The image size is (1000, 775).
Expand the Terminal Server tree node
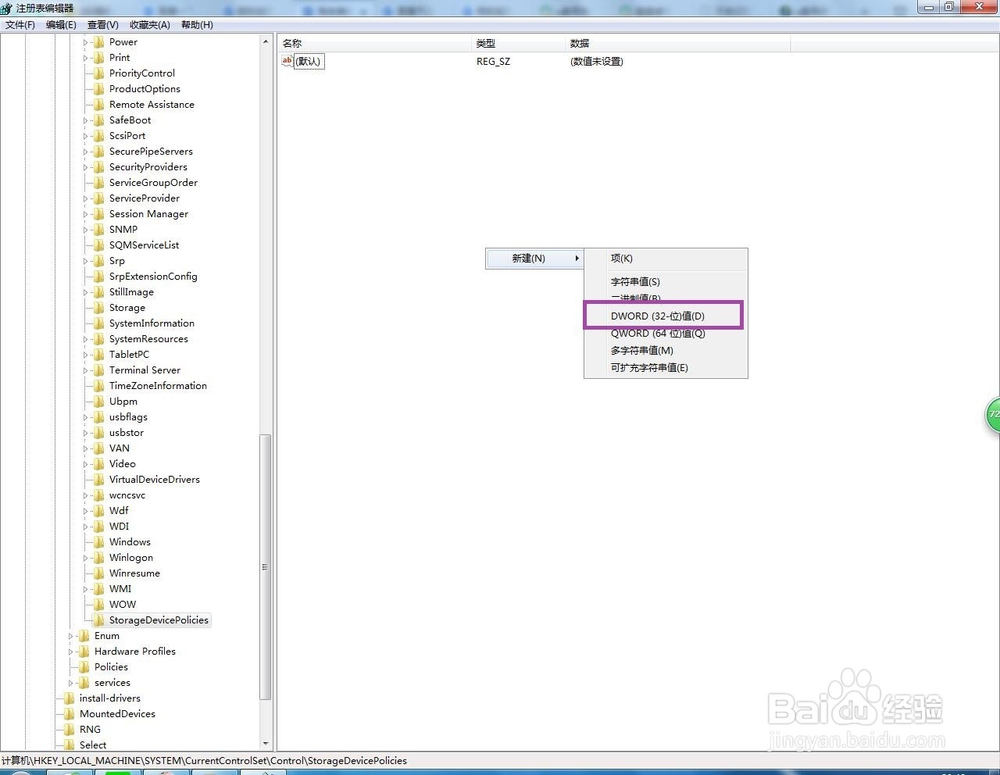pyautogui.click(x=85, y=371)
